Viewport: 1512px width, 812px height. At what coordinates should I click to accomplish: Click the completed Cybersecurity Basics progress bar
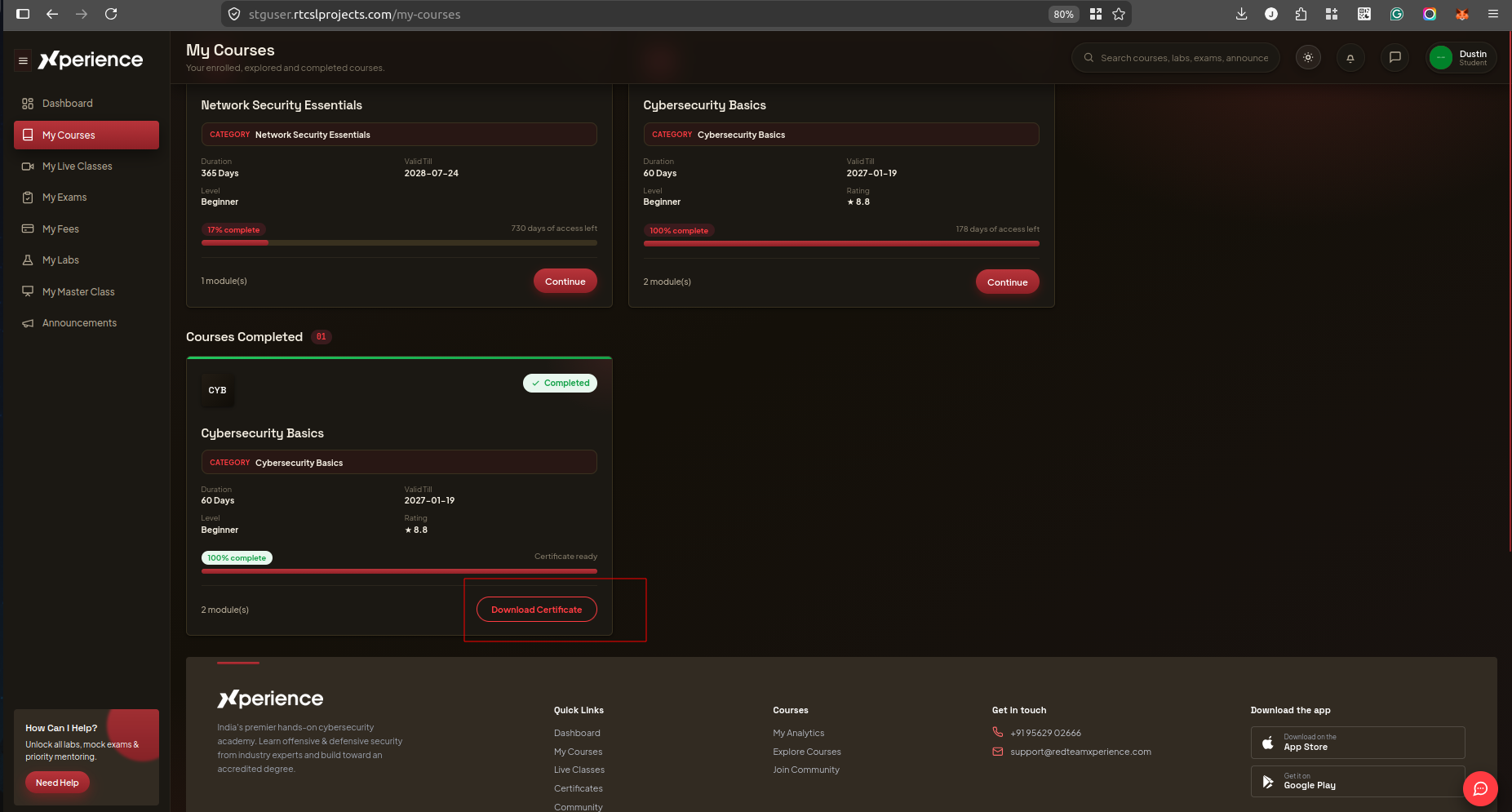399,571
